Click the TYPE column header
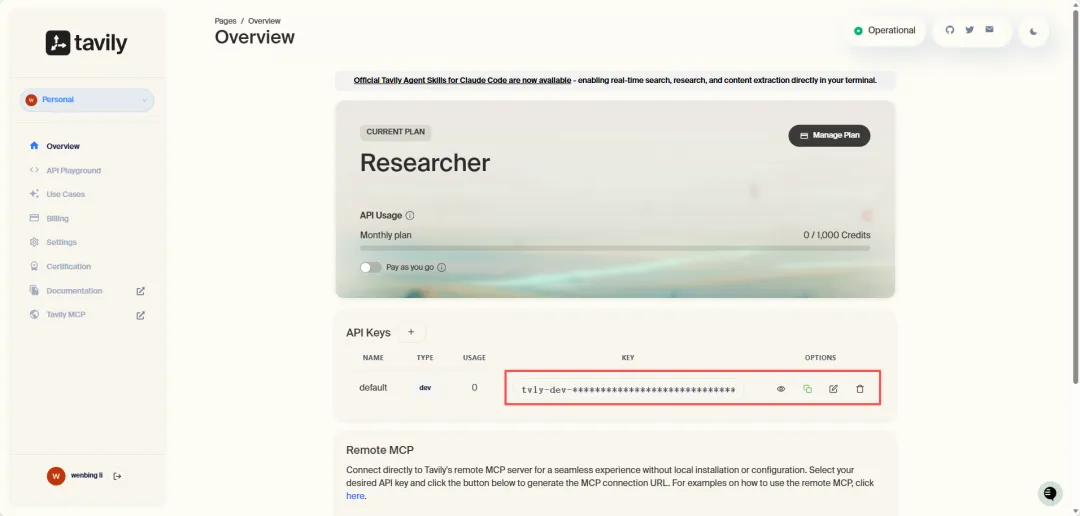 click(425, 358)
